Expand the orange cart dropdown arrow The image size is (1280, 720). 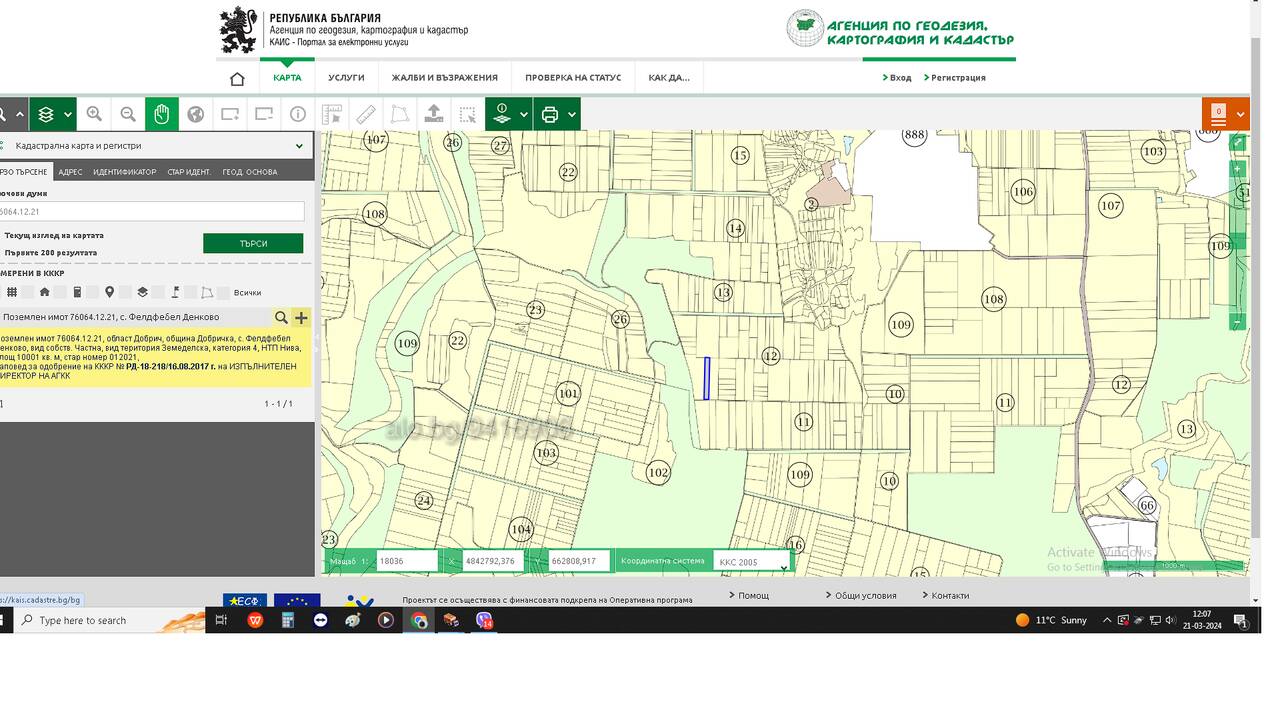coord(1241,113)
